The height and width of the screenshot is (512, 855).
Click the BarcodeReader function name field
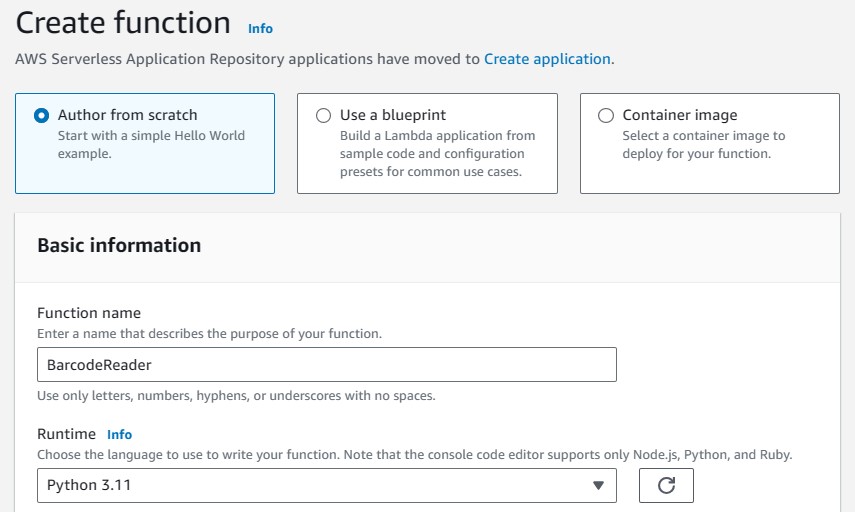coord(326,365)
